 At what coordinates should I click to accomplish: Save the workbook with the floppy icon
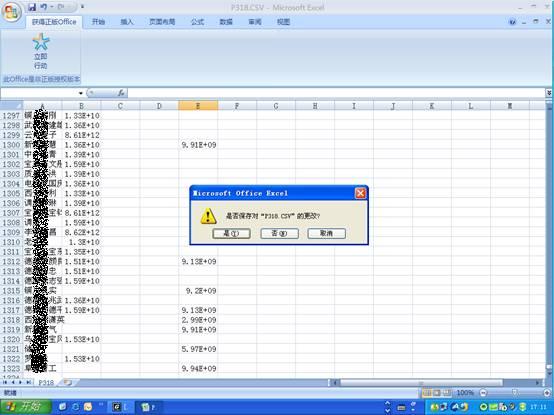pos(32,7)
